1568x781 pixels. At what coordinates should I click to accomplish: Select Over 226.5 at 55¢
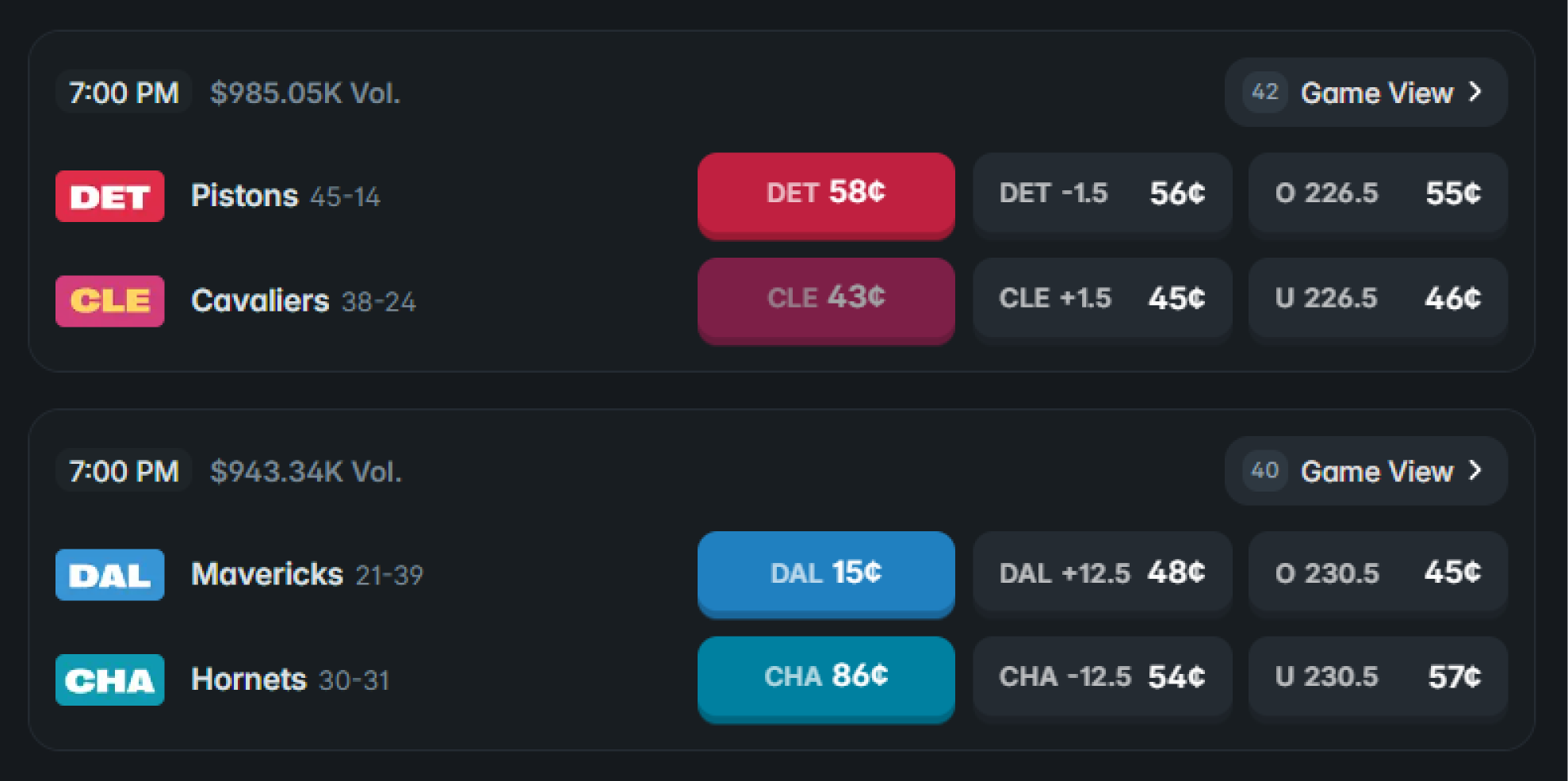coord(1377,194)
